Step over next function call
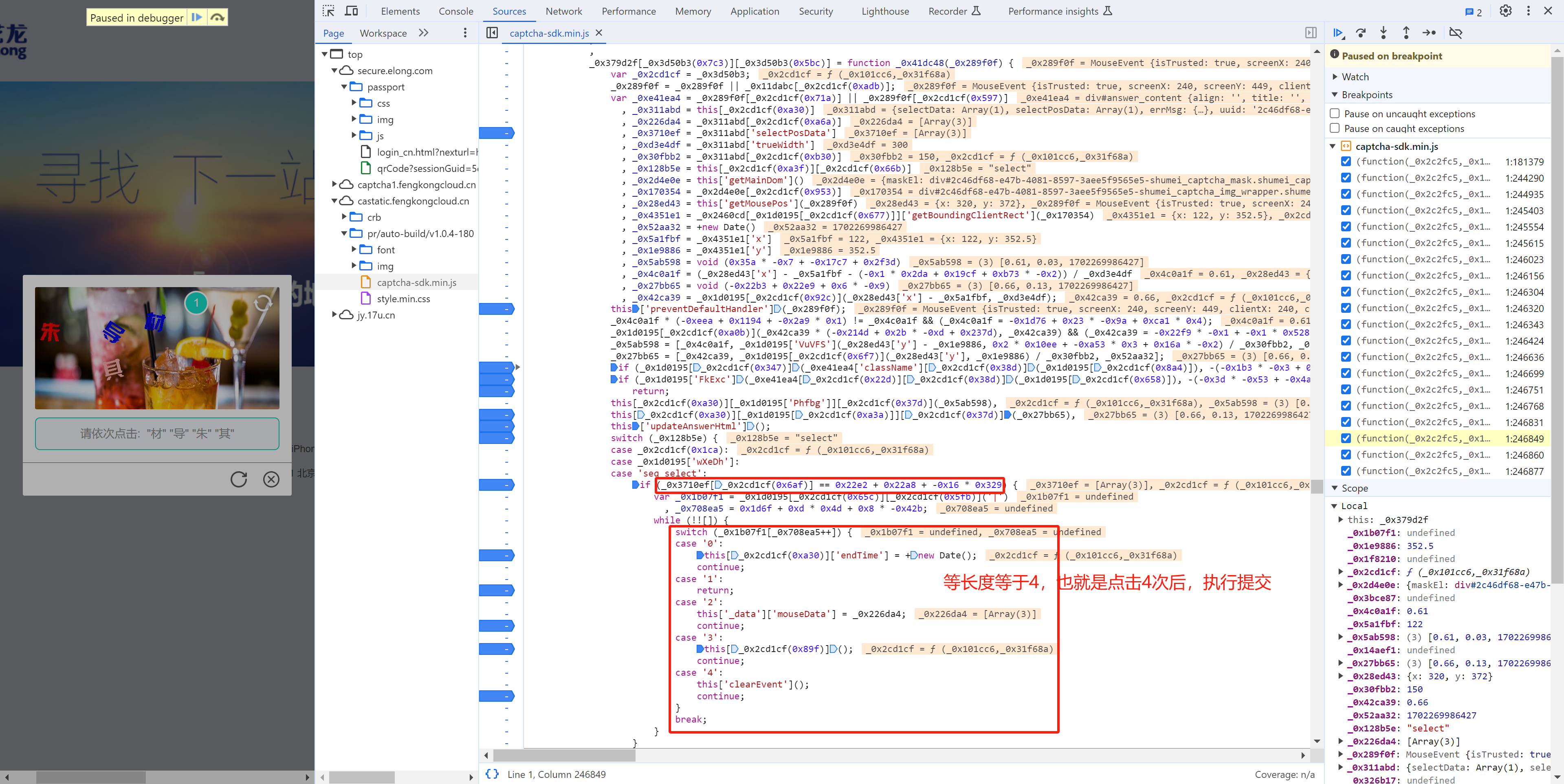1564x784 pixels. 1361,33
